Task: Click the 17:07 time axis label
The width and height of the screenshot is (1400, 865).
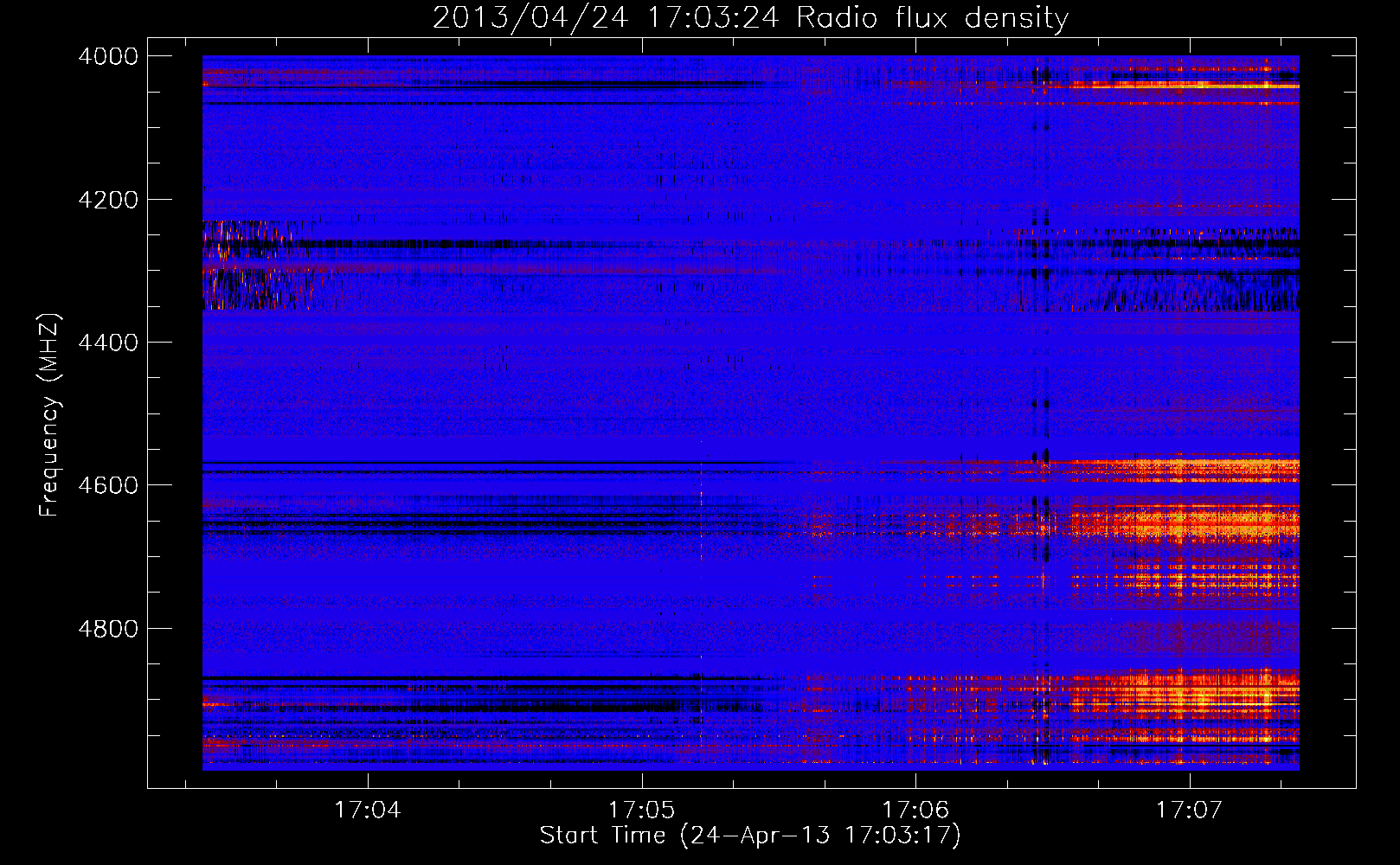Action: coord(1189,811)
